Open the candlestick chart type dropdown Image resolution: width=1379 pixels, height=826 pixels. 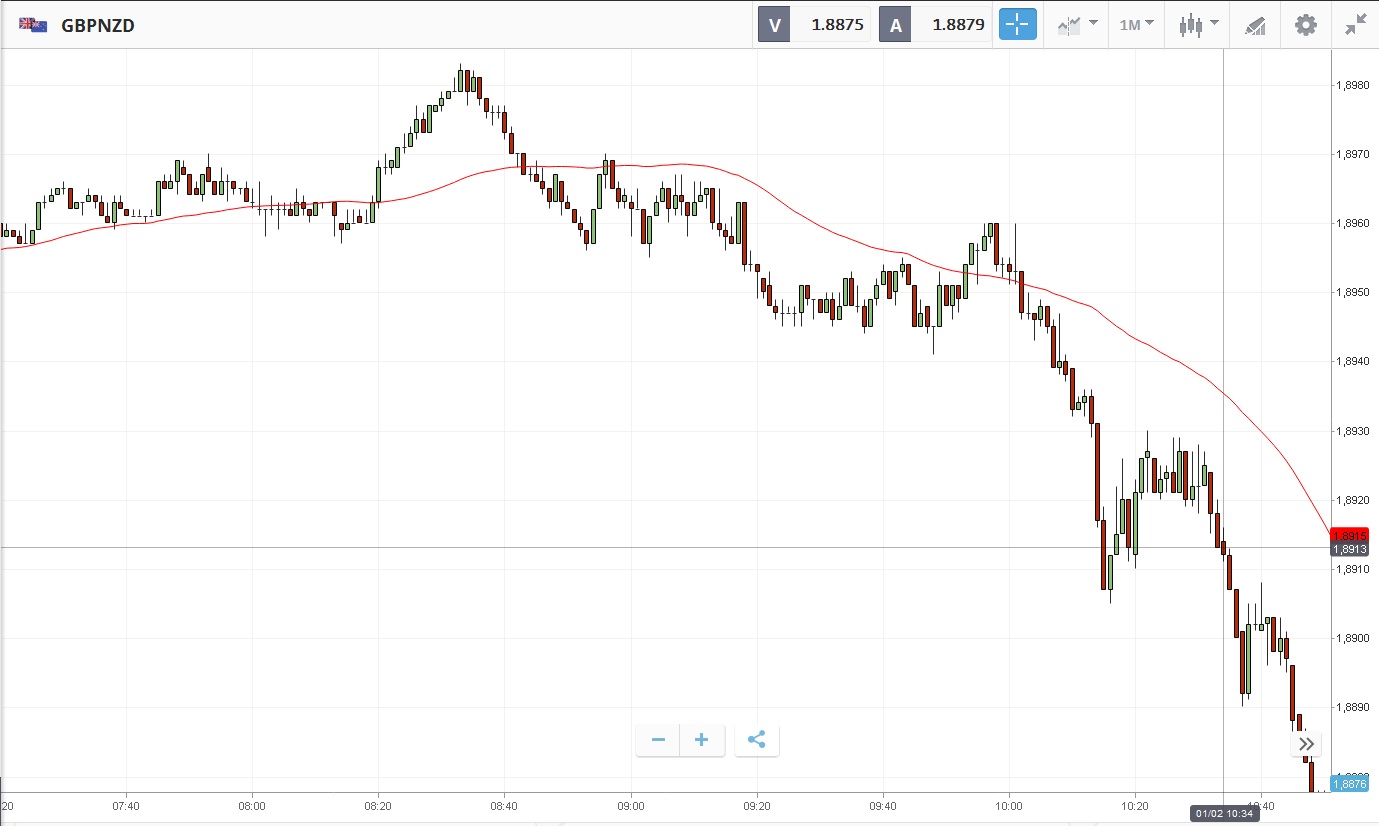point(1197,25)
